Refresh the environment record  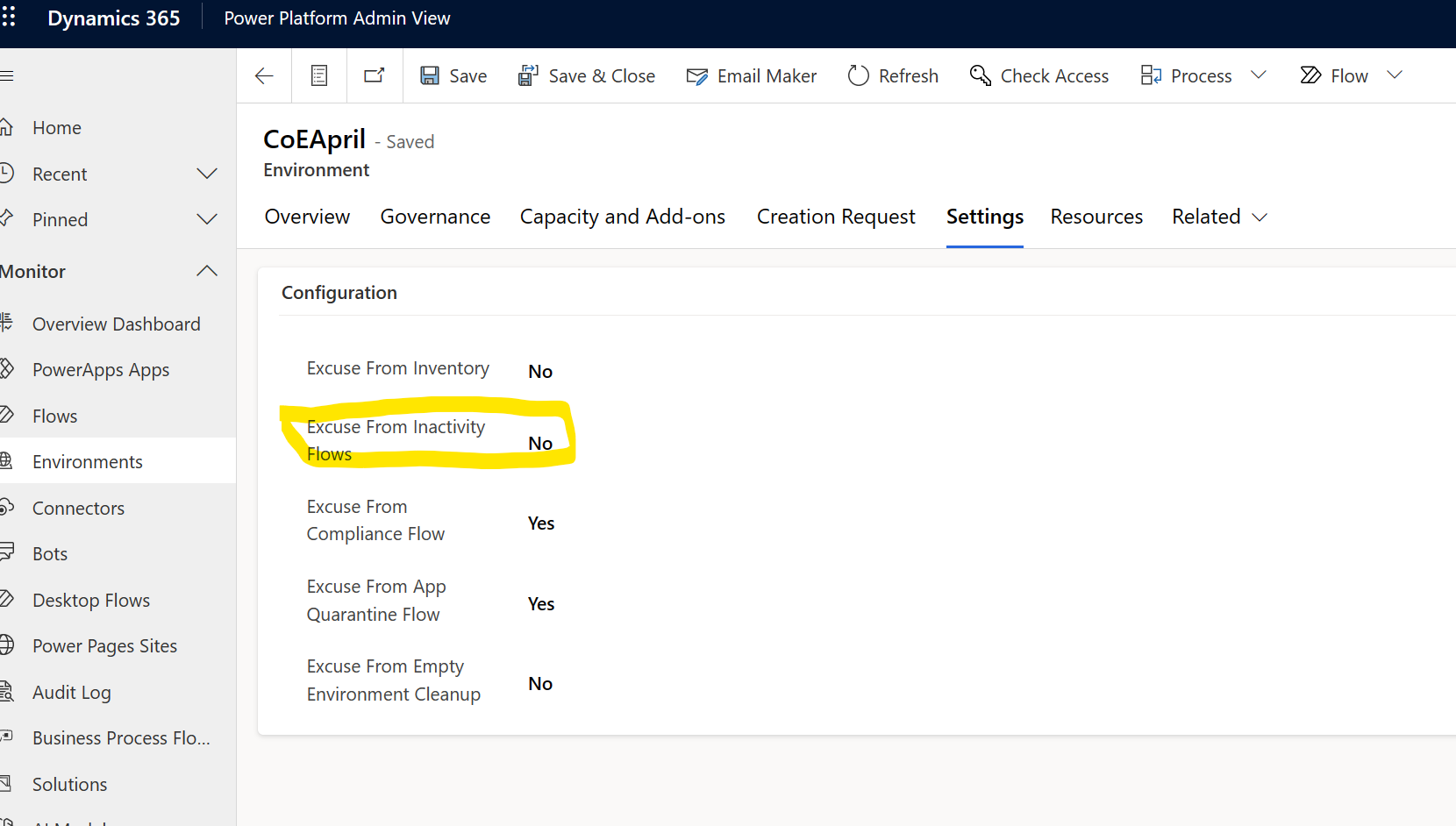pos(892,75)
